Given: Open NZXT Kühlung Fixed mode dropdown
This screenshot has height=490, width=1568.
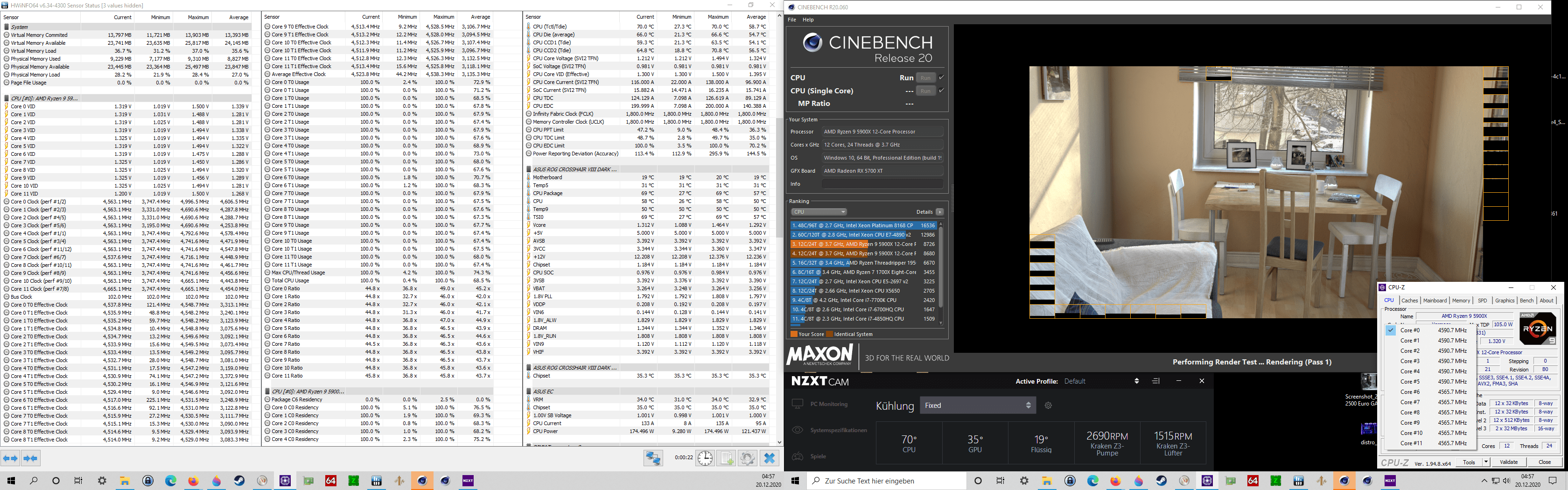Looking at the screenshot, I should 978,406.
